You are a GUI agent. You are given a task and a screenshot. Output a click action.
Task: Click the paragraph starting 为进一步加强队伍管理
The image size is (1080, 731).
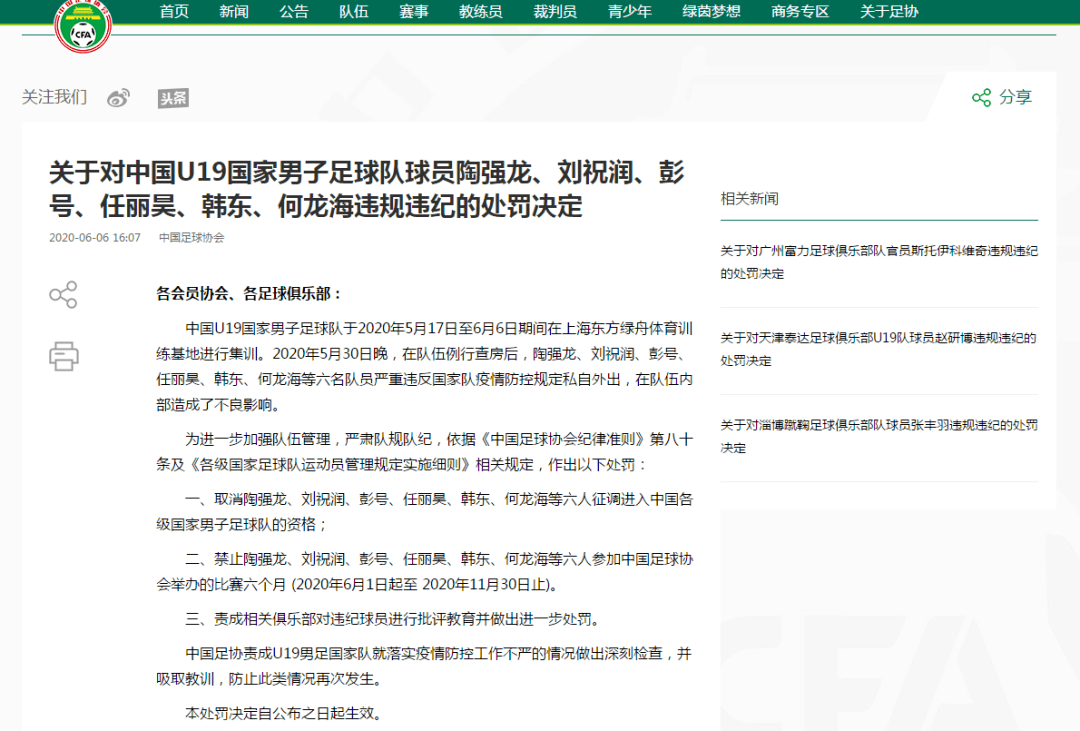tap(424, 452)
